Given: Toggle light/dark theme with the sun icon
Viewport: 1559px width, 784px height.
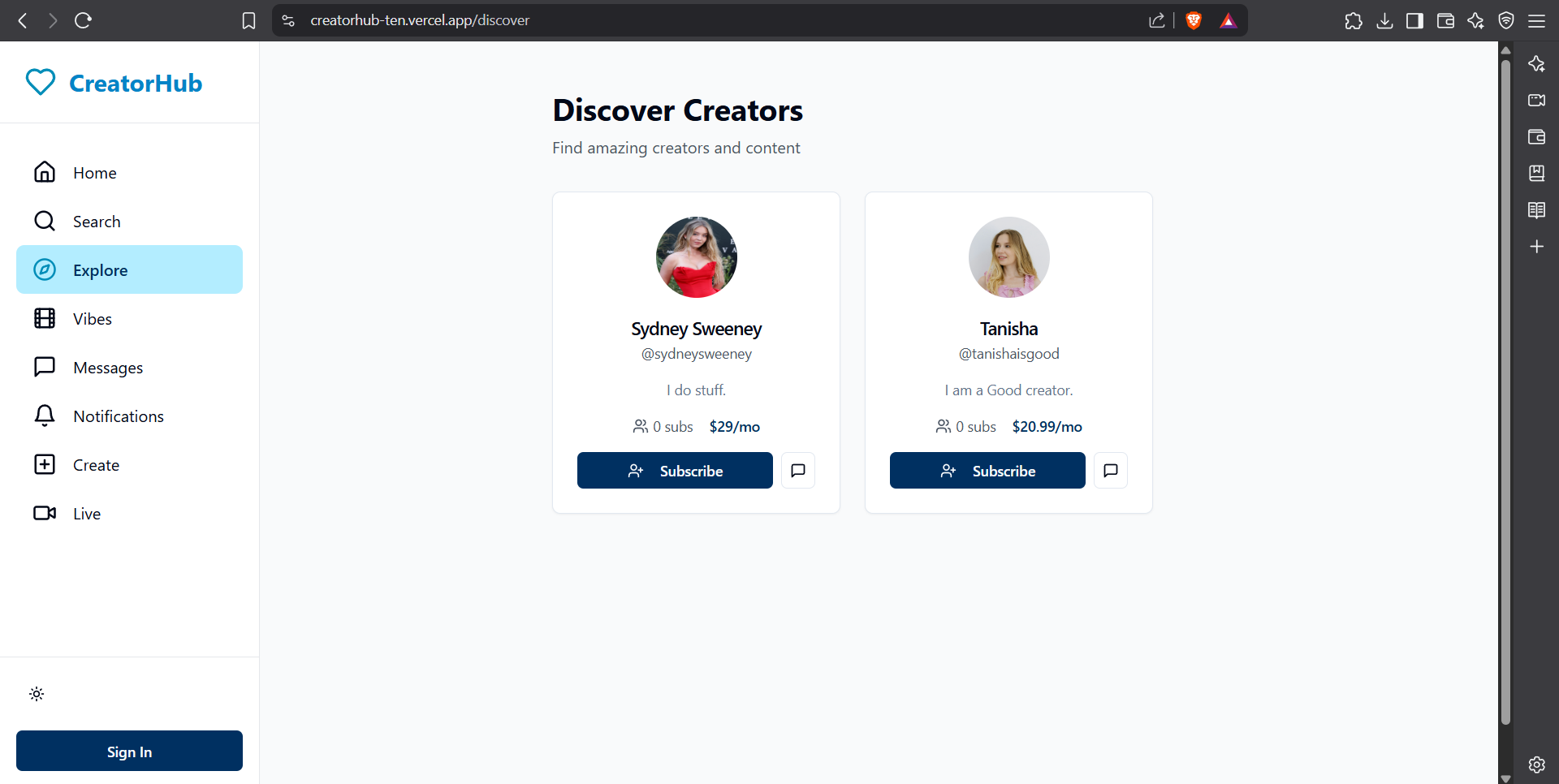Looking at the screenshot, I should (36, 694).
